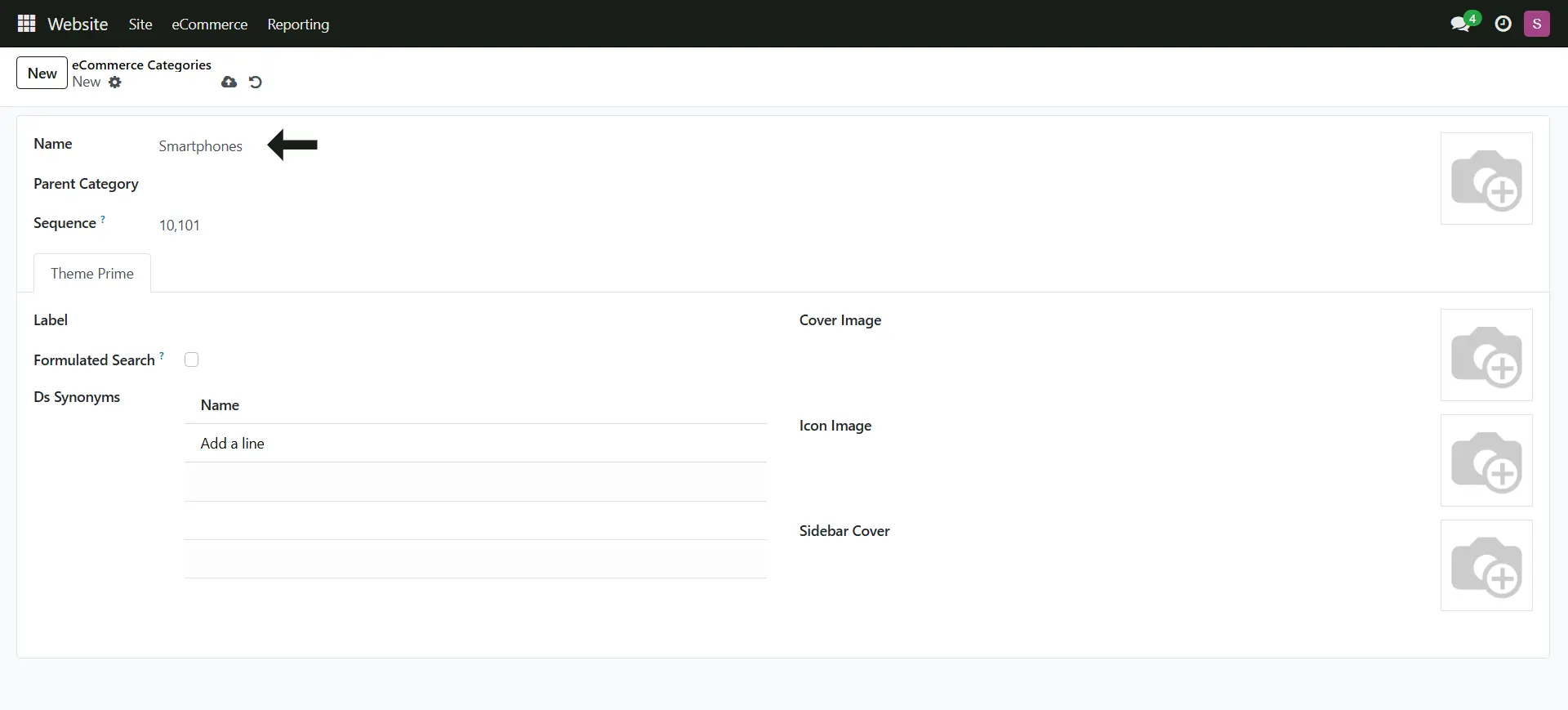Image resolution: width=1568 pixels, height=710 pixels.
Task: Open the conversations chat icon
Action: (x=1460, y=24)
